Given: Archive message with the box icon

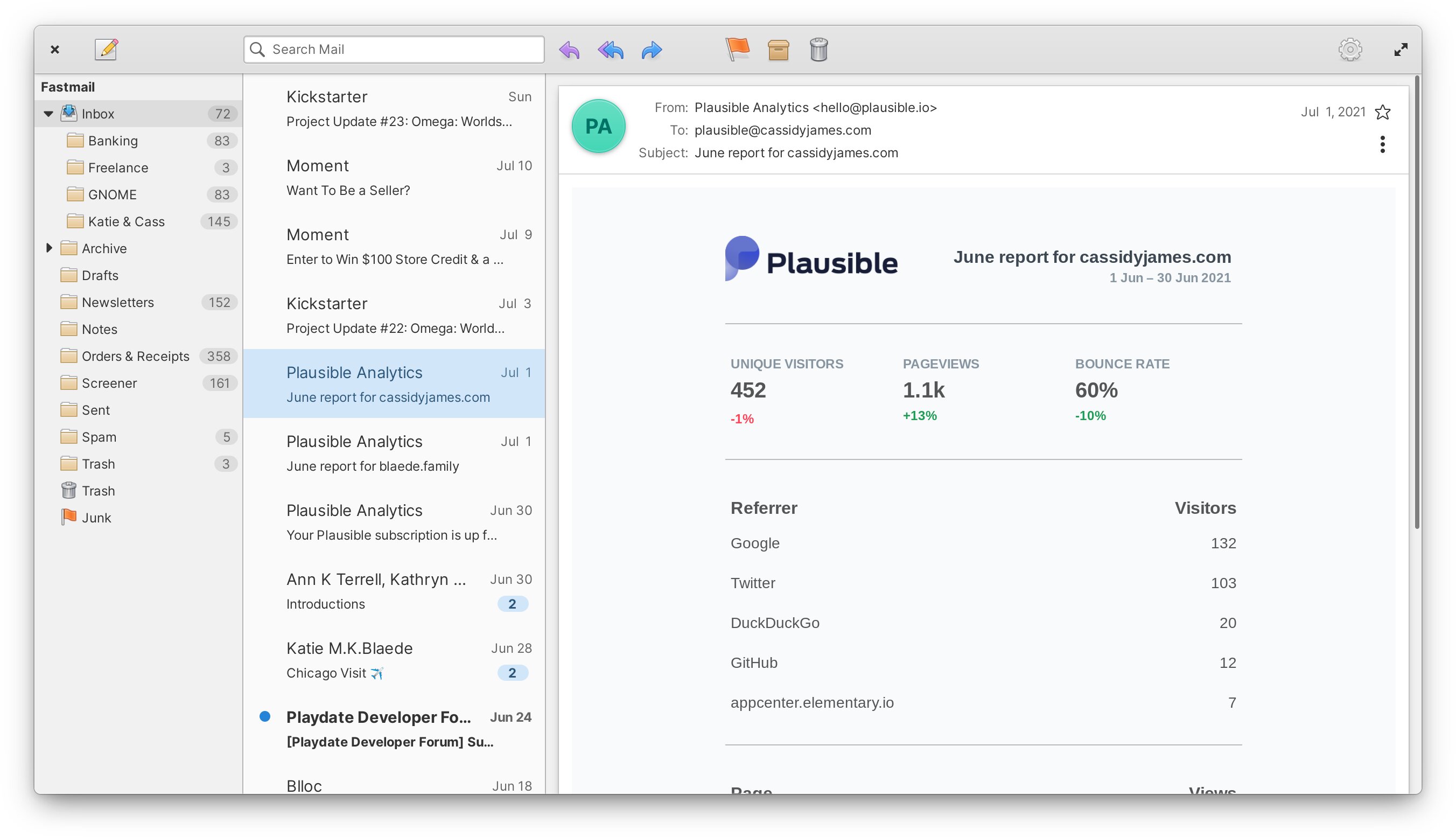Looking at the screenshot, I should tap(778, 50).
